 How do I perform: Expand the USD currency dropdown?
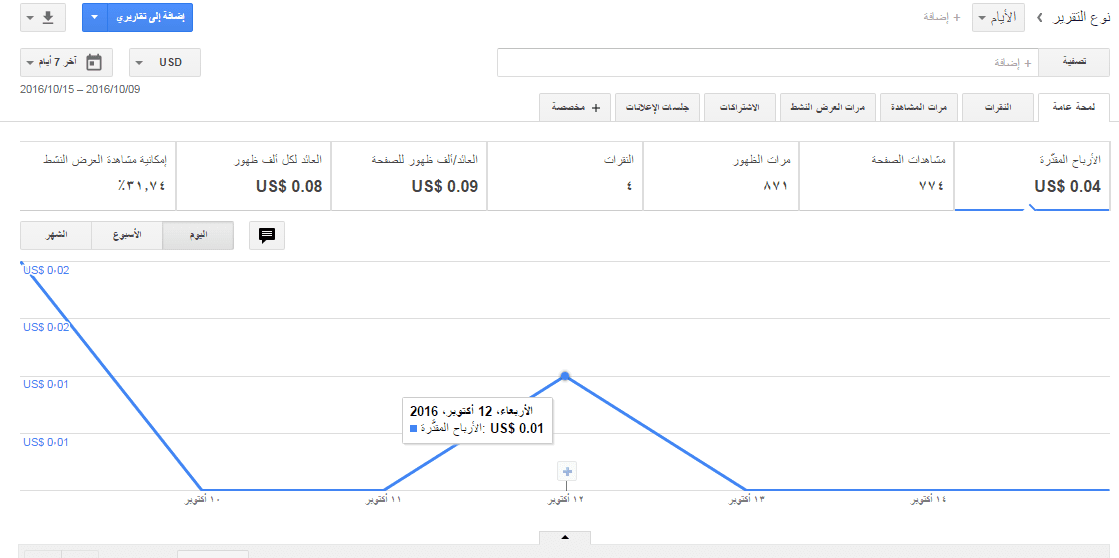[x=165, y=62]
